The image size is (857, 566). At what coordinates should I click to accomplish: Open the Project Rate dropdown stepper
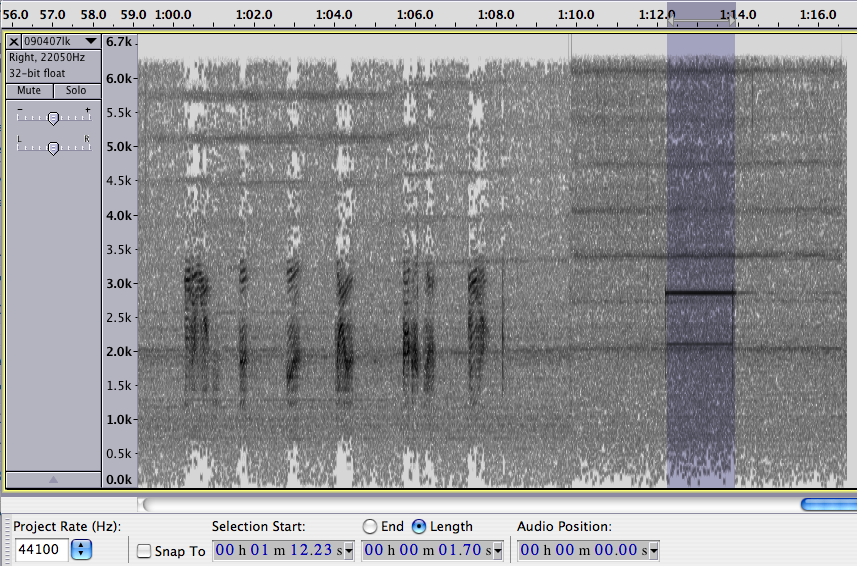pyautogui.click(x=82, y=550)
